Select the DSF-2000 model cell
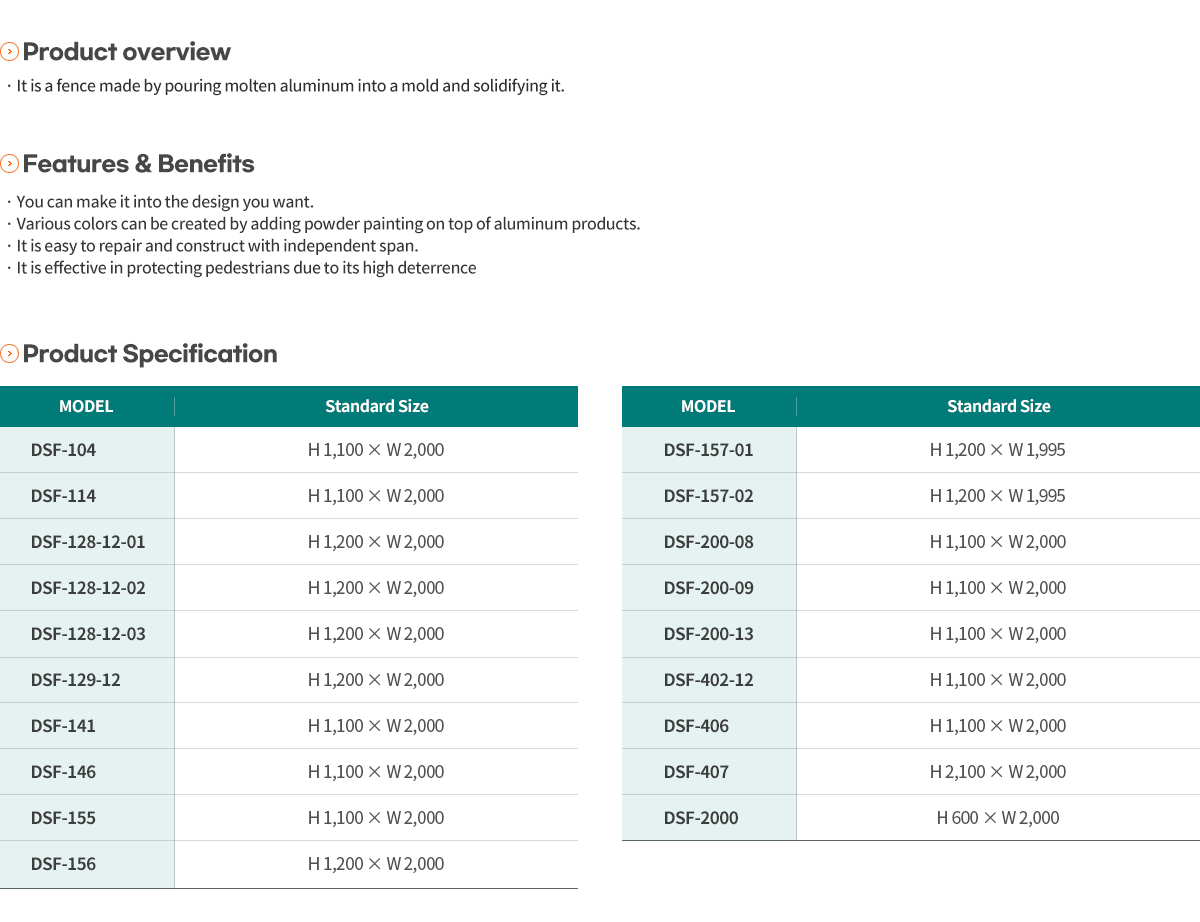1200x922 pixels. tap(709, 818)
